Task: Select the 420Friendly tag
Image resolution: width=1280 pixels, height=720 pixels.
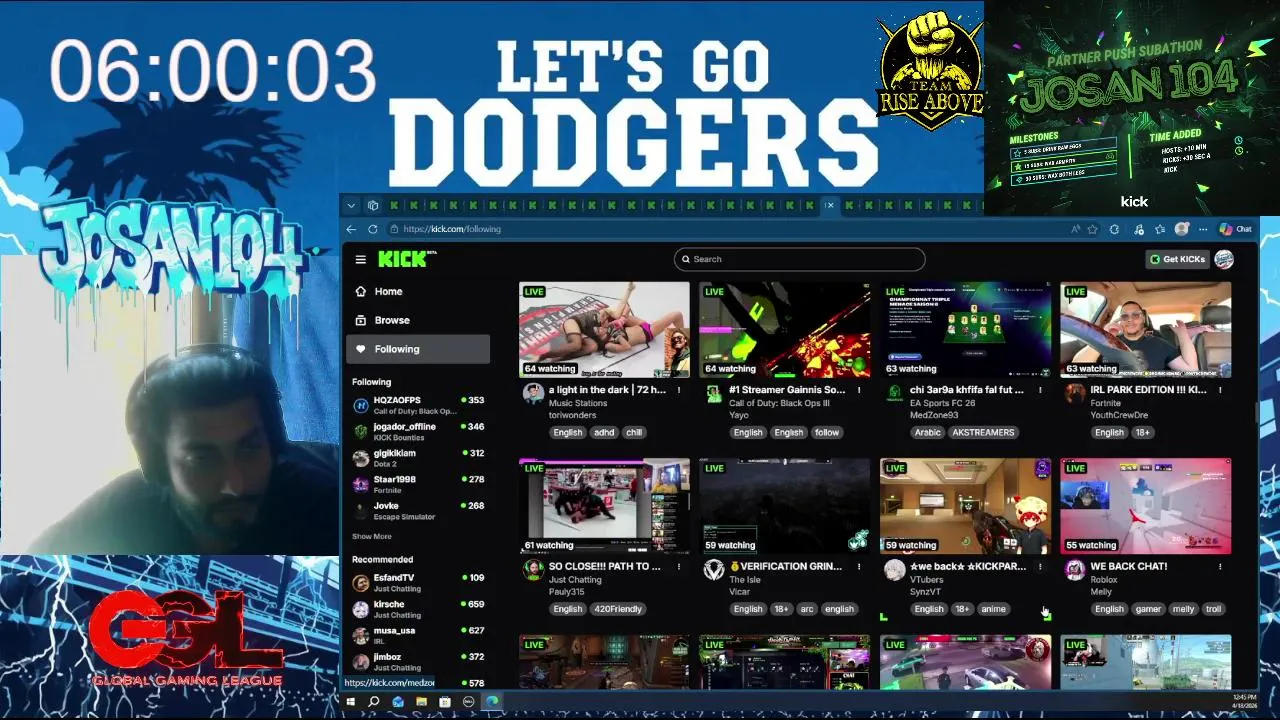Action: (619, 609)
